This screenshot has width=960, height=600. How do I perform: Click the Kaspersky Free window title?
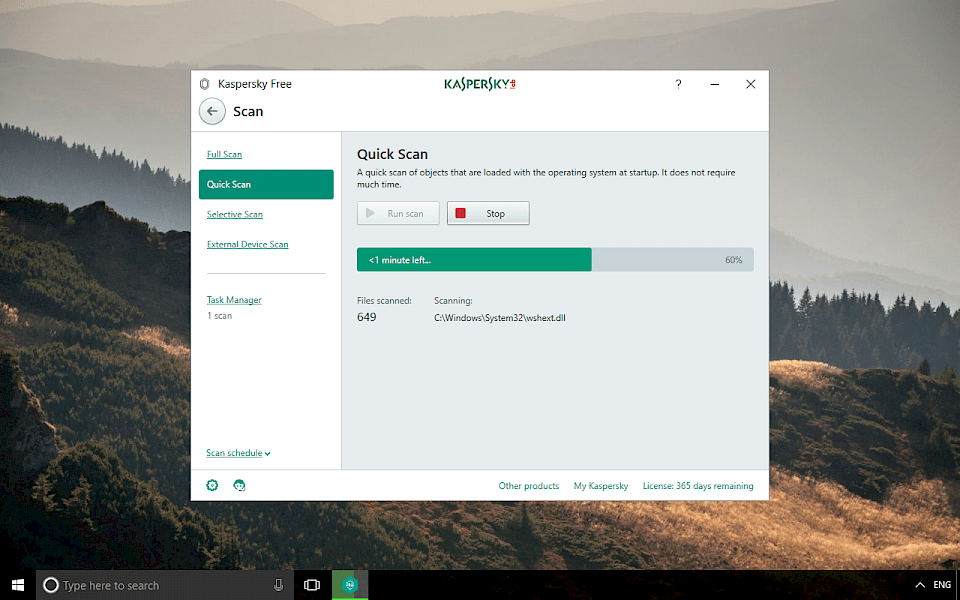point(255,84)
